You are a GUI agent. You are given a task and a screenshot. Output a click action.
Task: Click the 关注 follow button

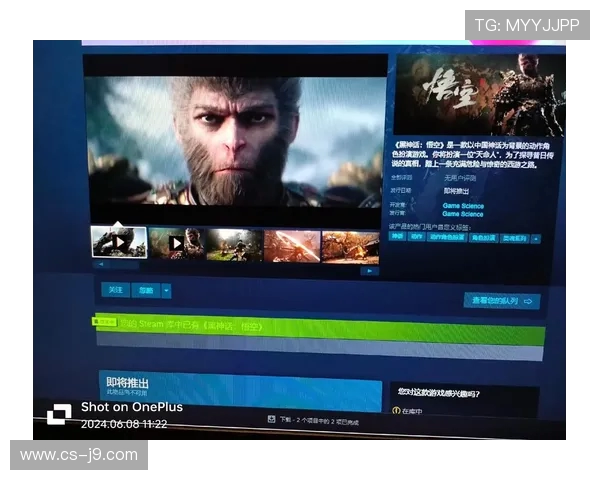[116, 290]
